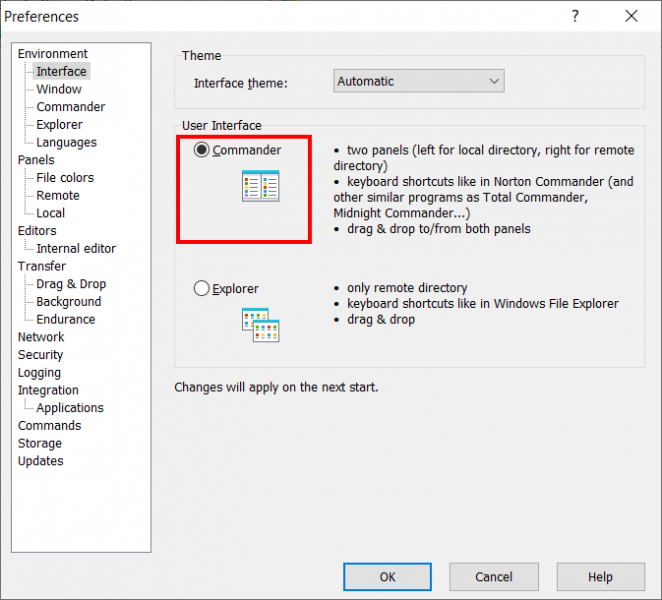Open the Panels tree category

36,160
